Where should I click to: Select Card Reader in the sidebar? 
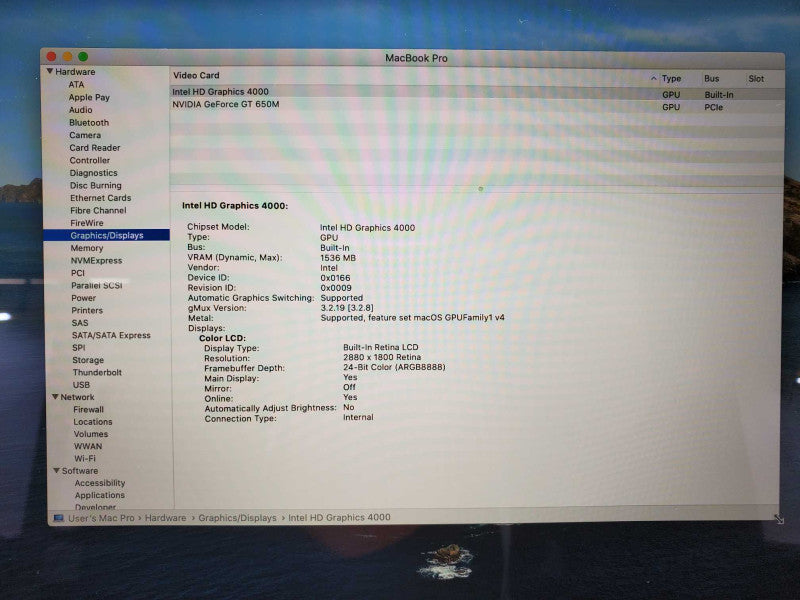click(x=95, y=147)
